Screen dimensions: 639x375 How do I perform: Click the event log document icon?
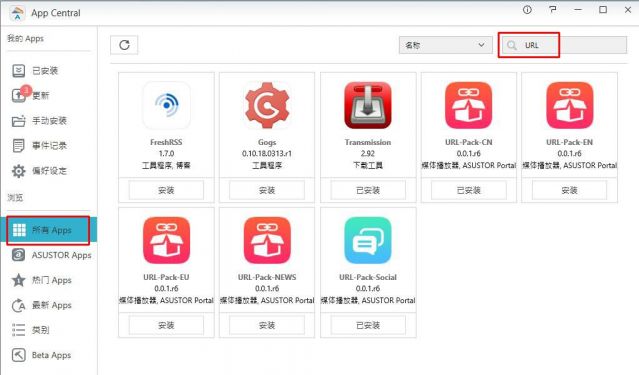(18, 146)
